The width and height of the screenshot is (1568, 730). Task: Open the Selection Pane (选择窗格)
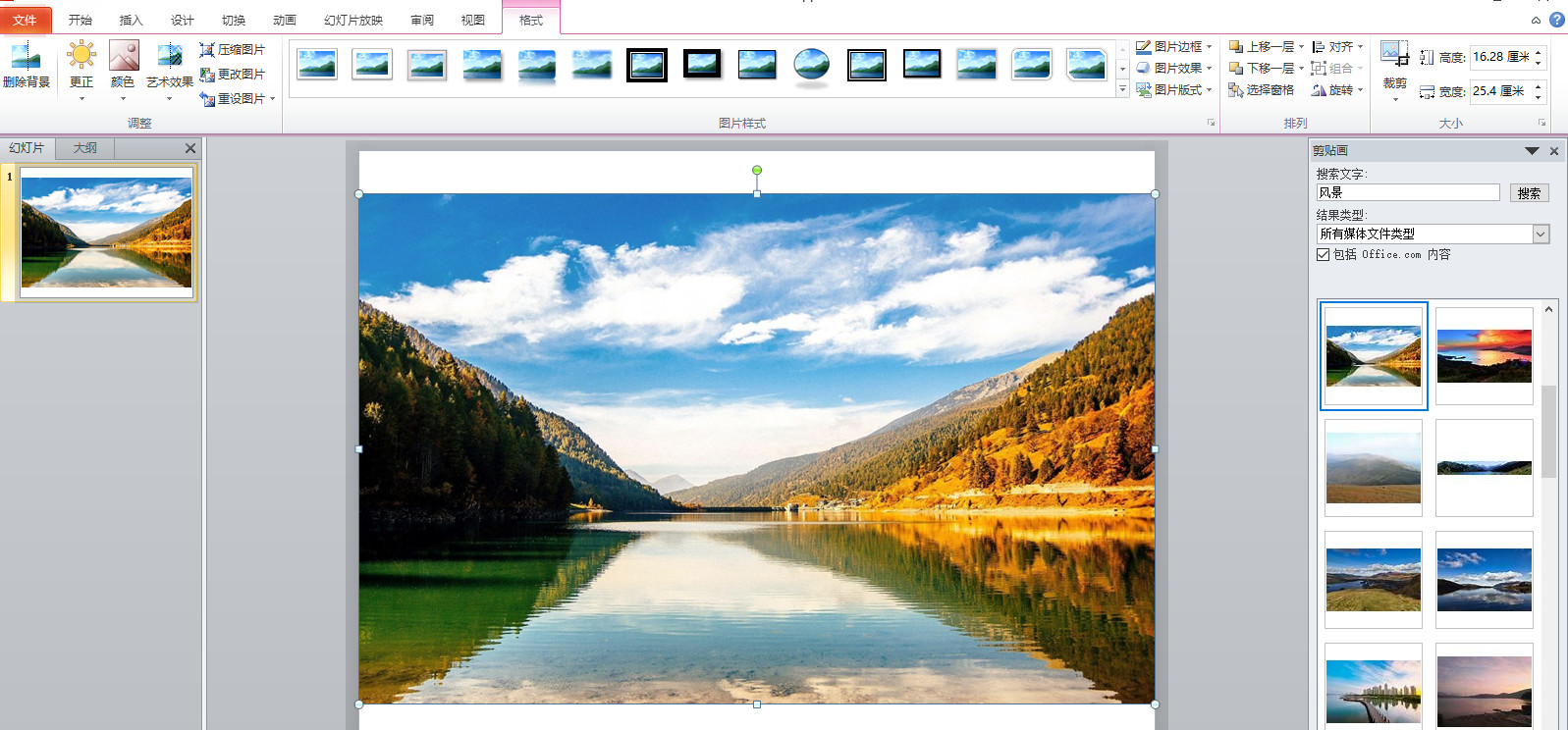click(x=1262, y=89)
